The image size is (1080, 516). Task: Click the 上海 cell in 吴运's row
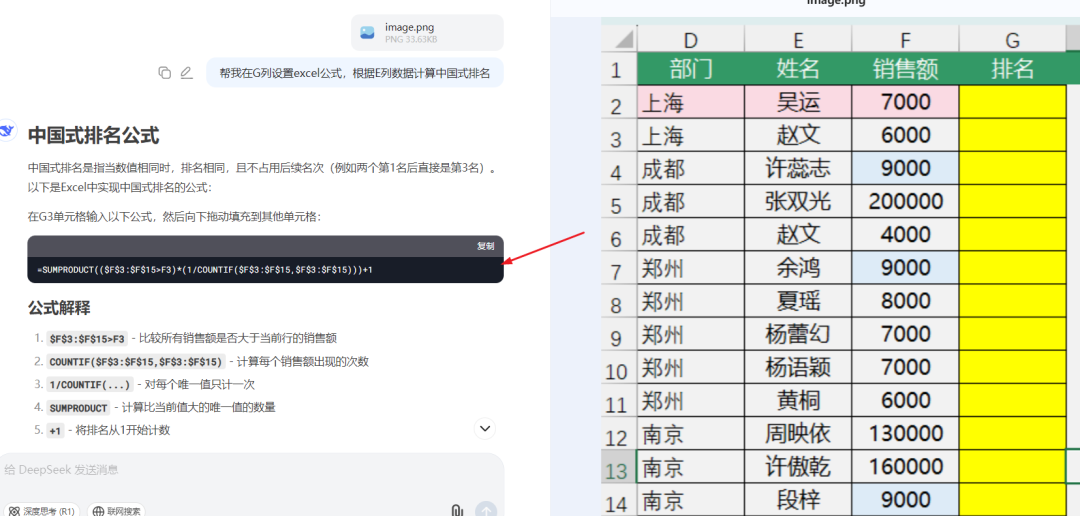[x=691, y=102]
